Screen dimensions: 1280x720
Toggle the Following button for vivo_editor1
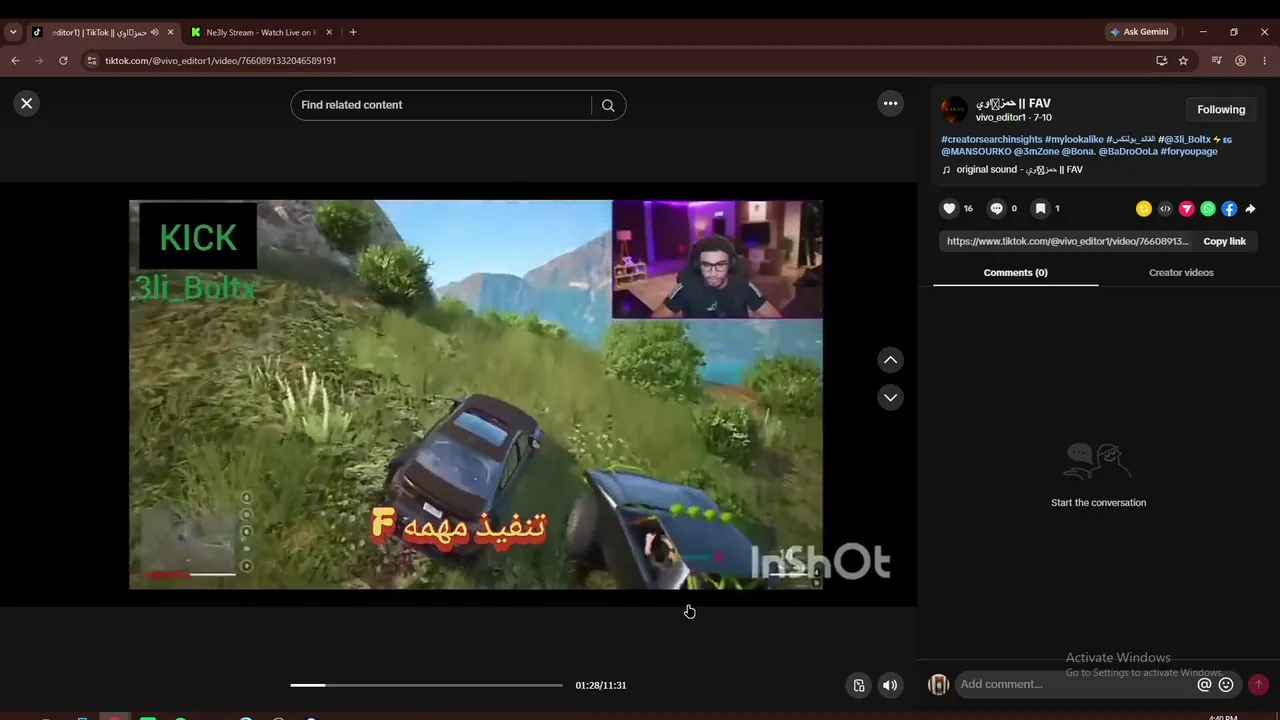[1221, 110]
